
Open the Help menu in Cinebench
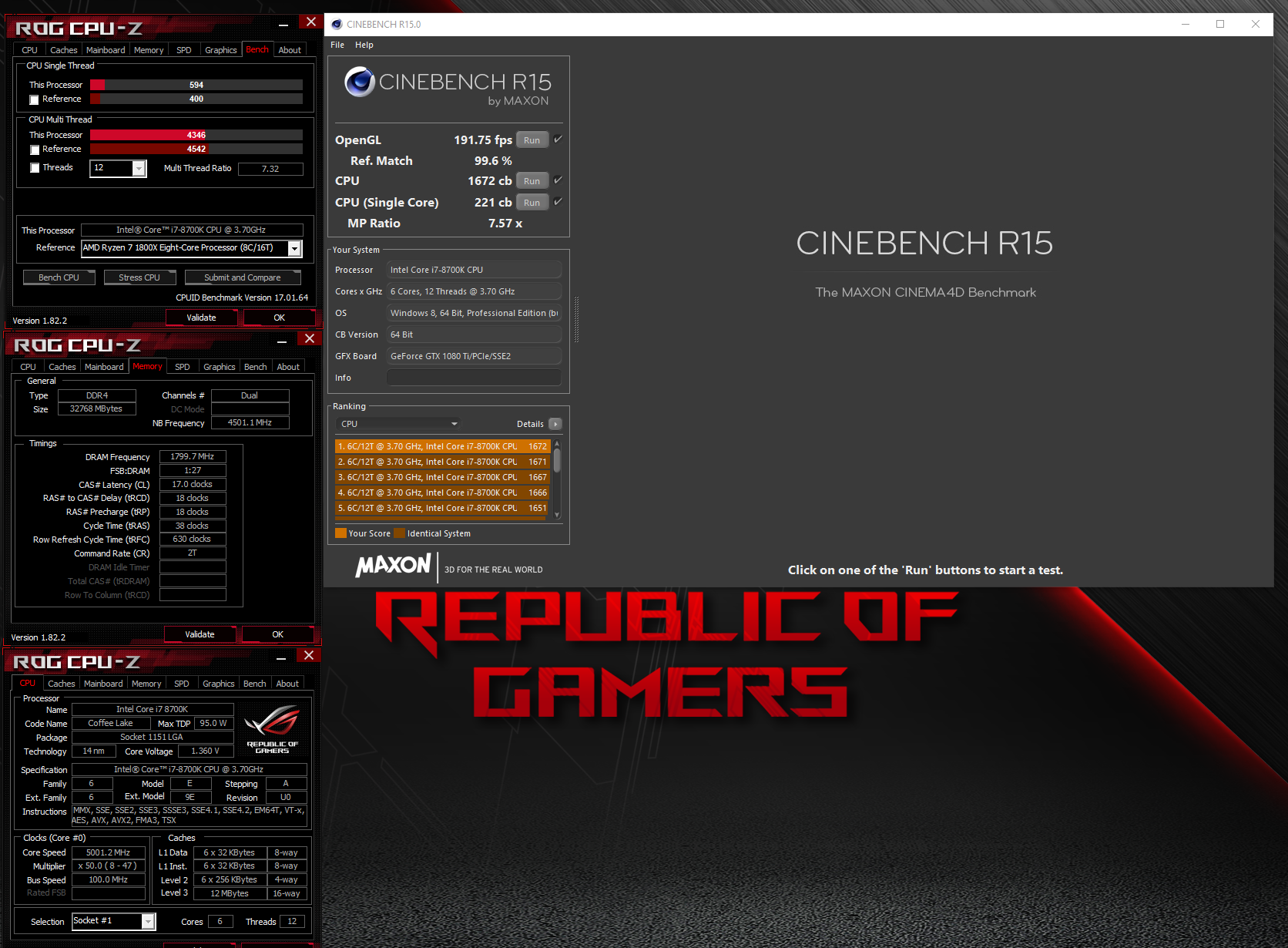click(x=364, y=45)
